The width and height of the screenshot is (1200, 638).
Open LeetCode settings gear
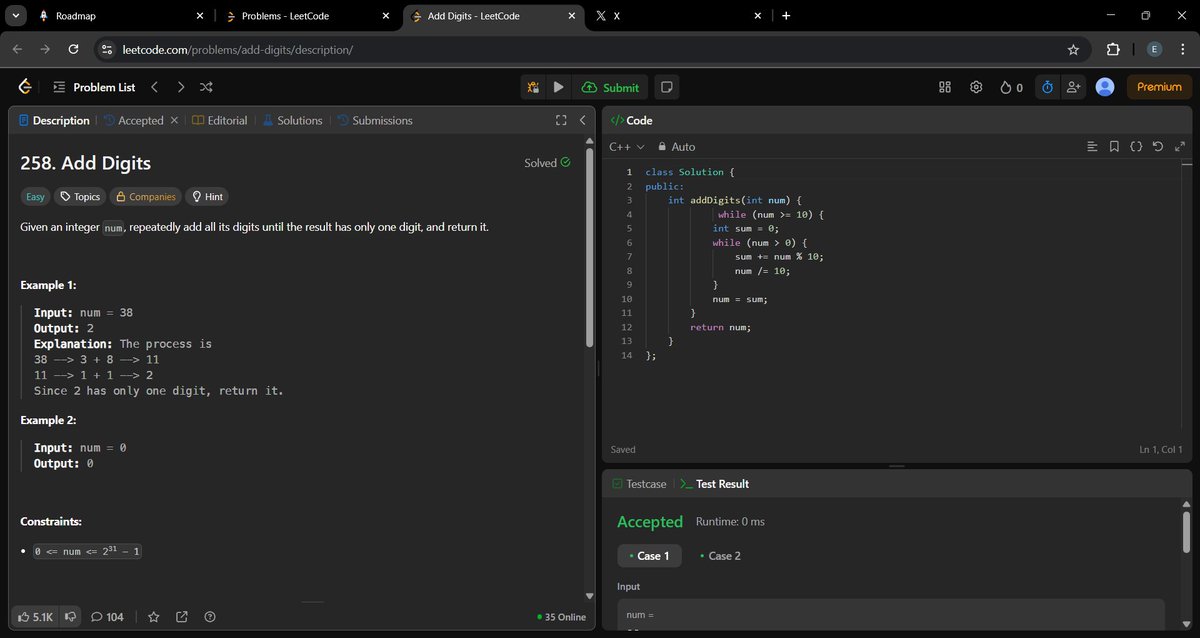click(976, 87)
